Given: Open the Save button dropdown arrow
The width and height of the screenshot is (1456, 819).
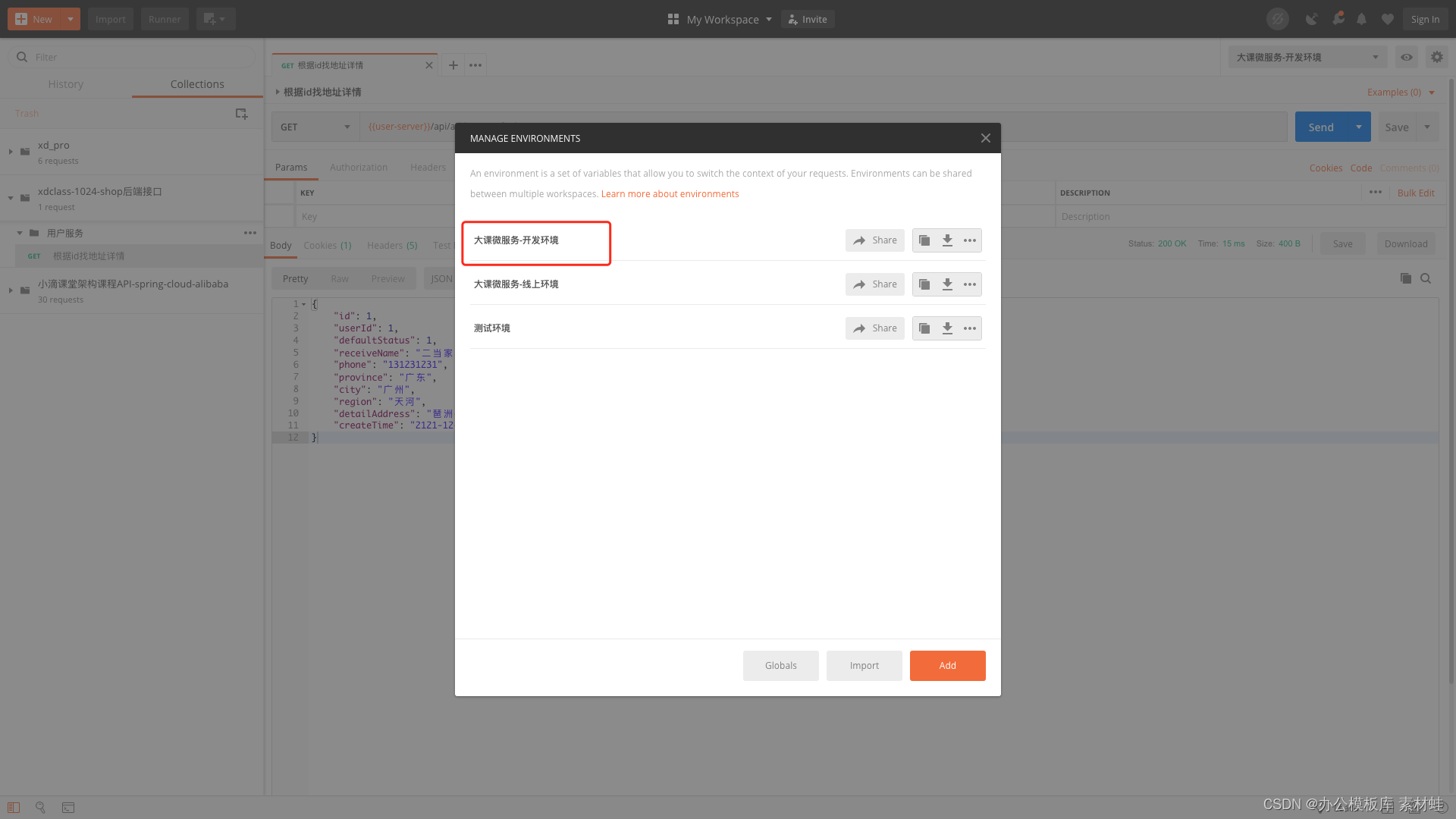Looking at the screenshot, I should click(1427, 127).
